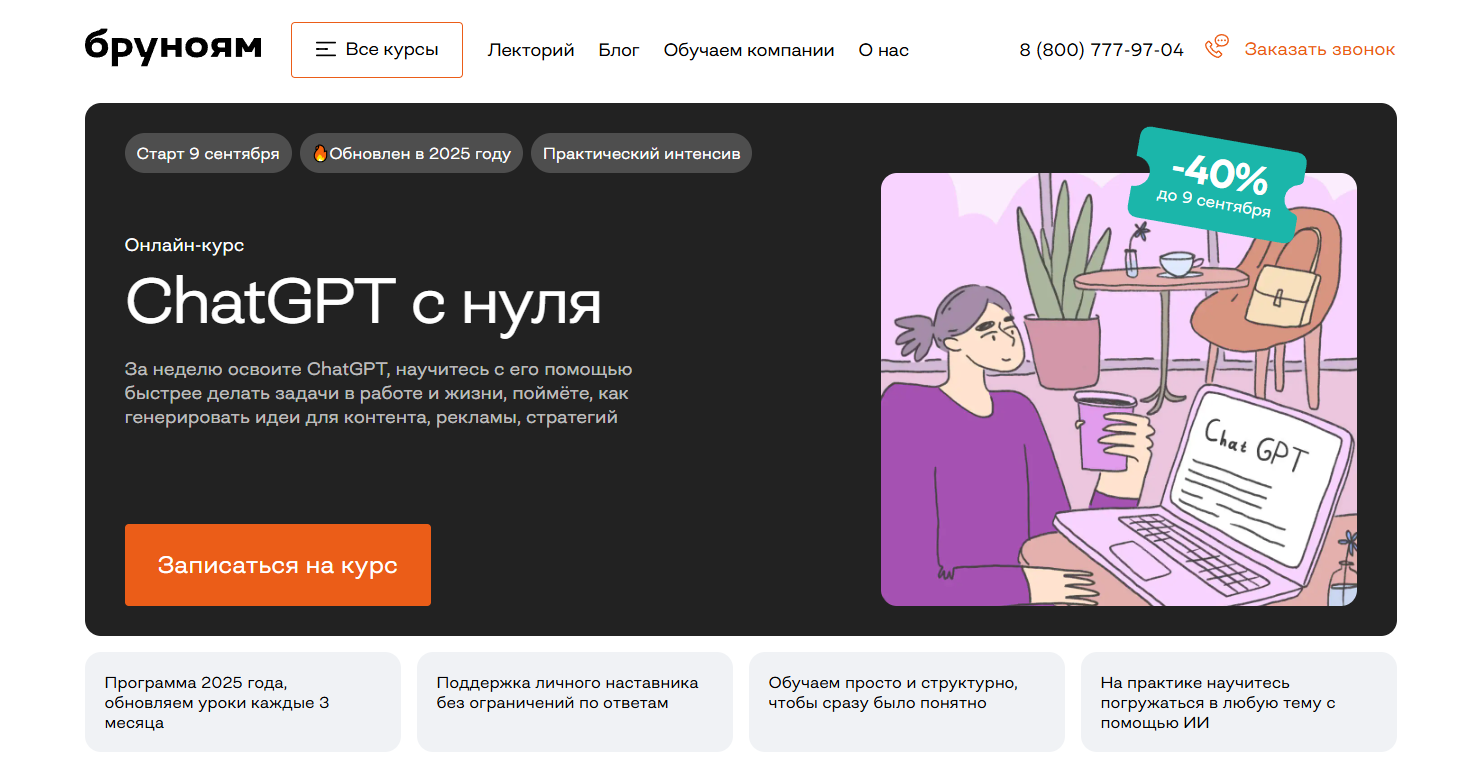
Task: Open Лекторий in the navigation
Action: pos(531,50)
